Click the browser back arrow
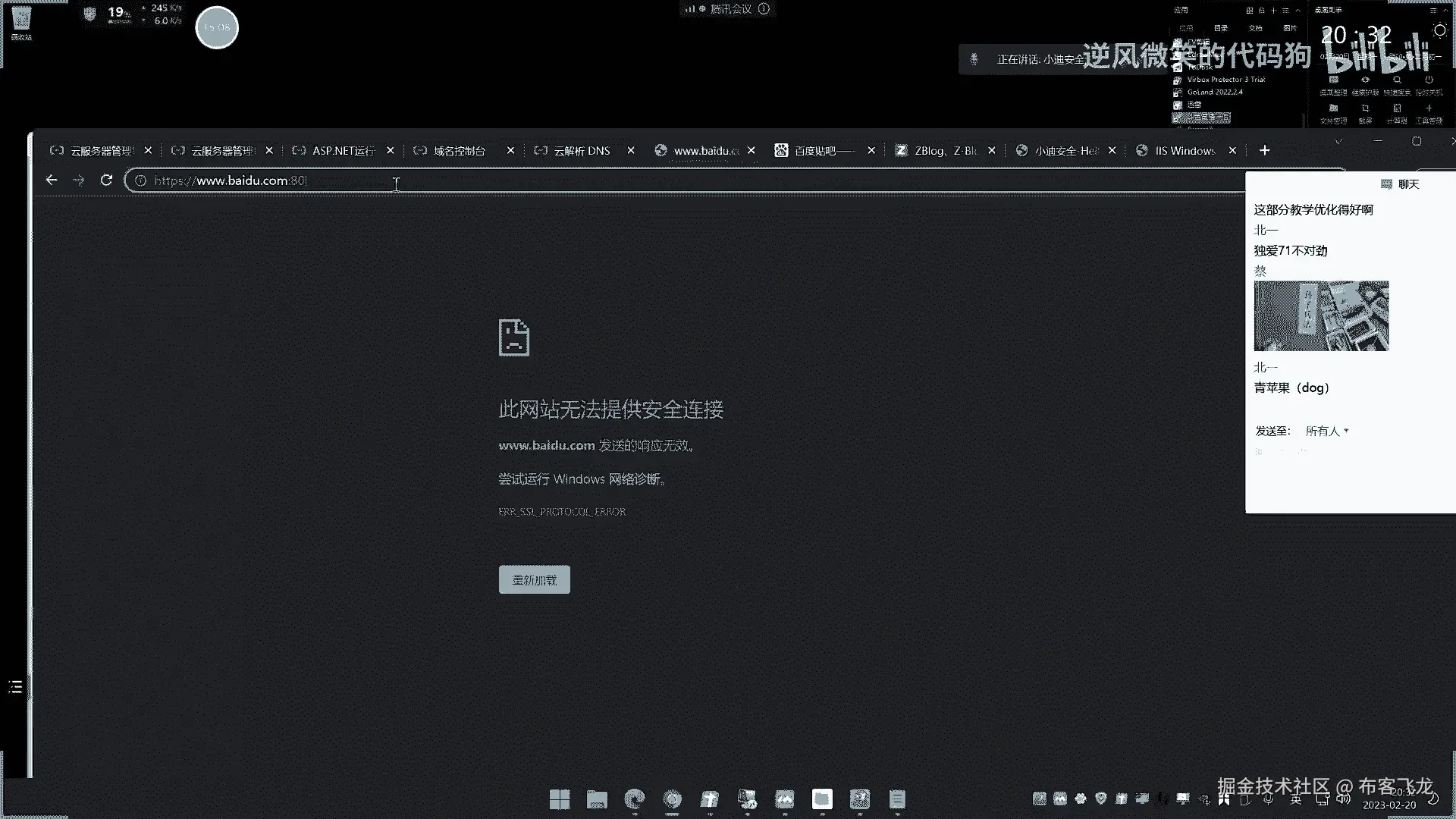1456x819 pixels. pyautogui.click(x=52, y=180)
